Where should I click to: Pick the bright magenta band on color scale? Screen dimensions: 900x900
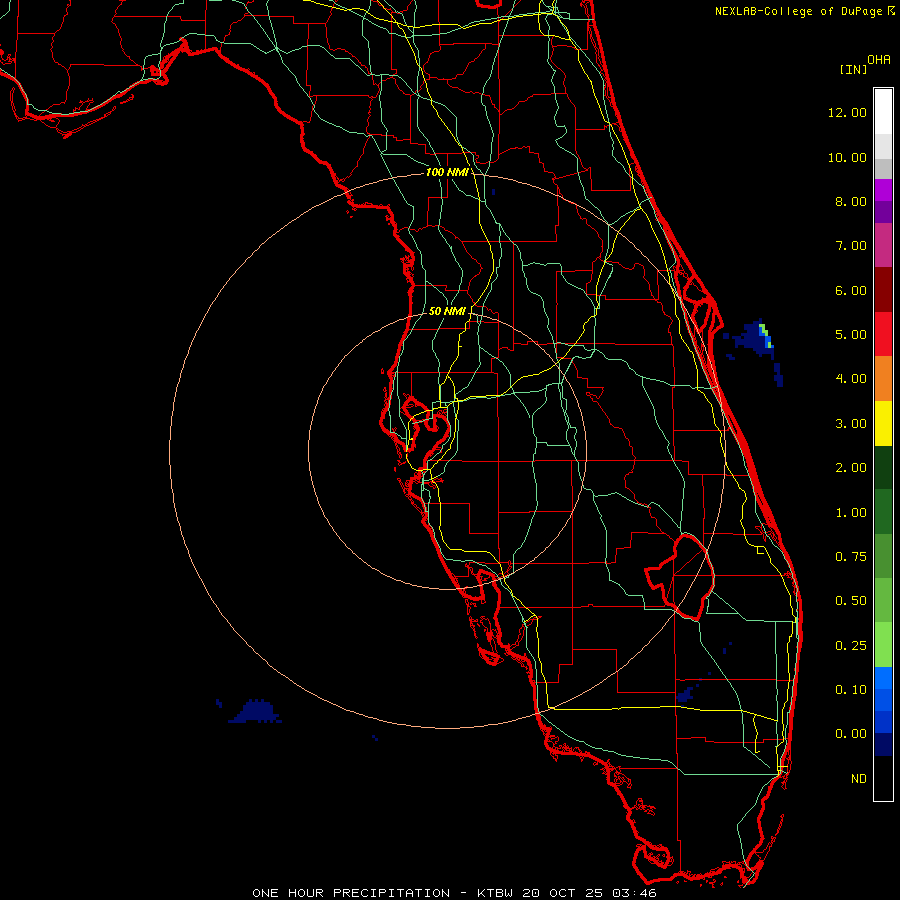coord(883,190)
